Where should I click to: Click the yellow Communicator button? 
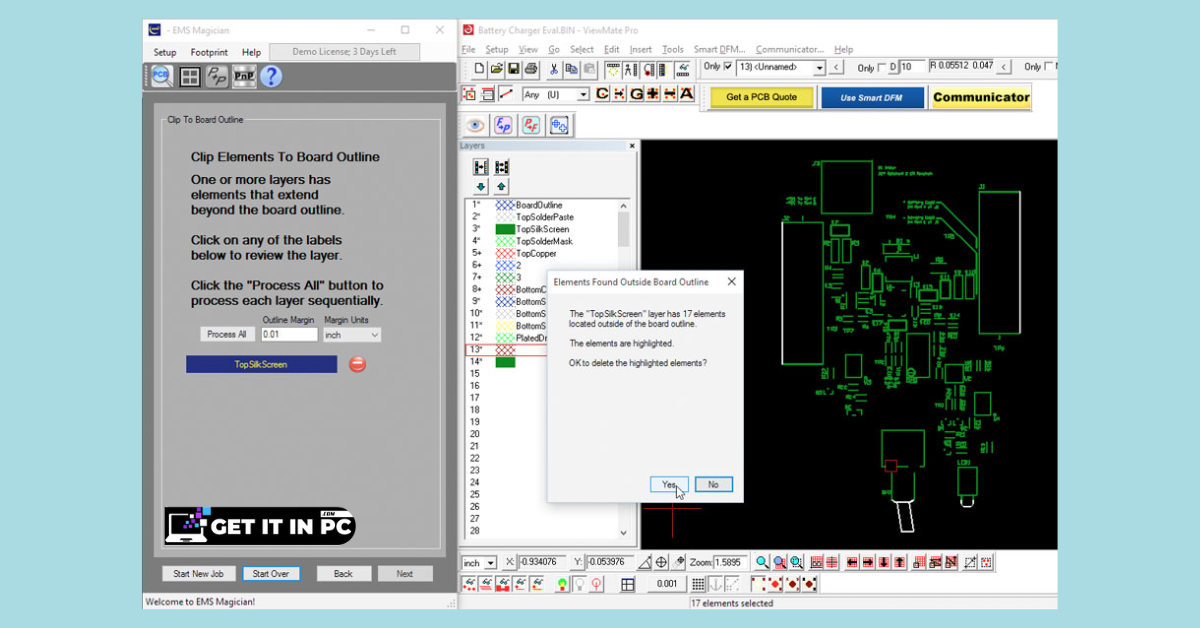tap(981, 97)
